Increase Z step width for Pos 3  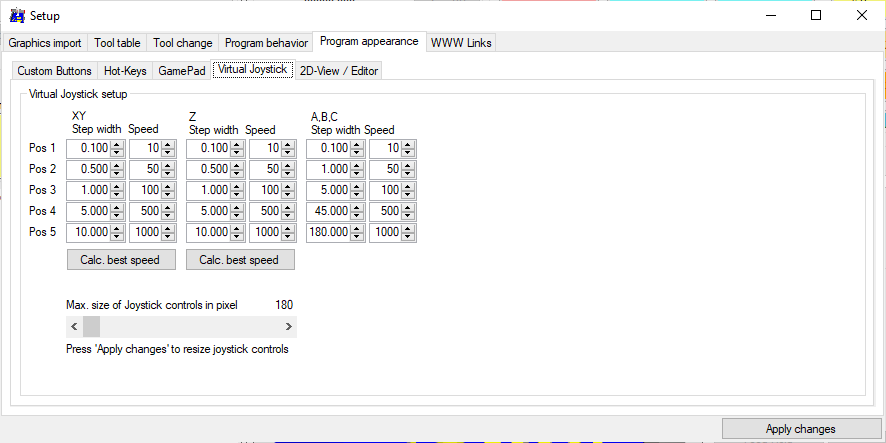click(x=237, y=186)
